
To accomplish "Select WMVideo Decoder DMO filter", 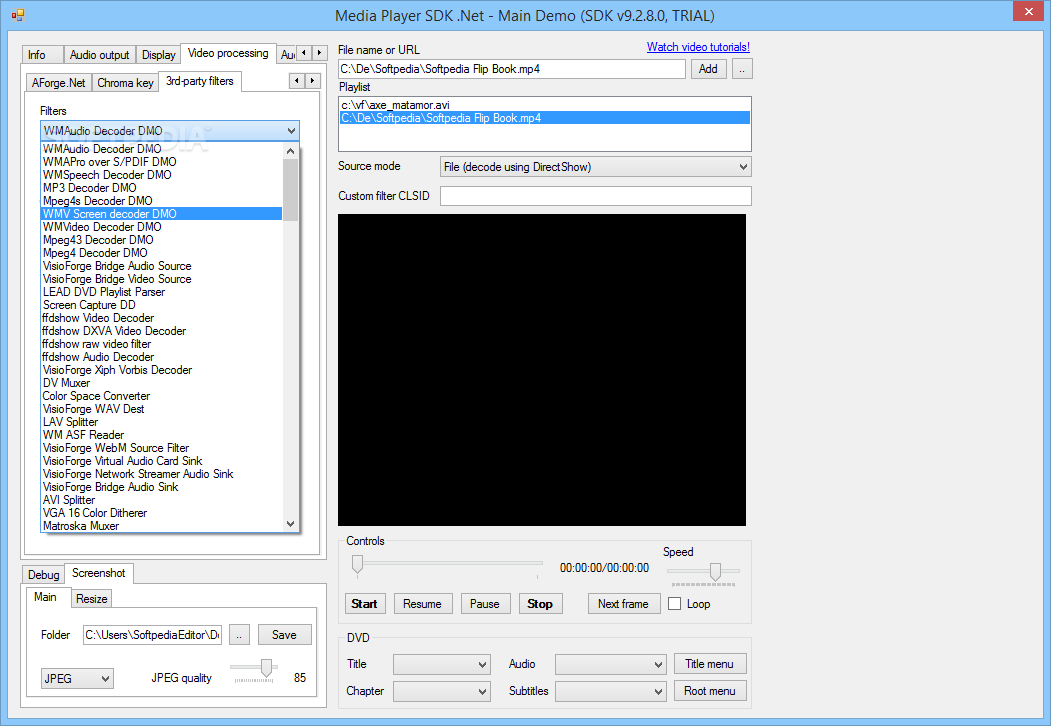I will pos(162,227).
